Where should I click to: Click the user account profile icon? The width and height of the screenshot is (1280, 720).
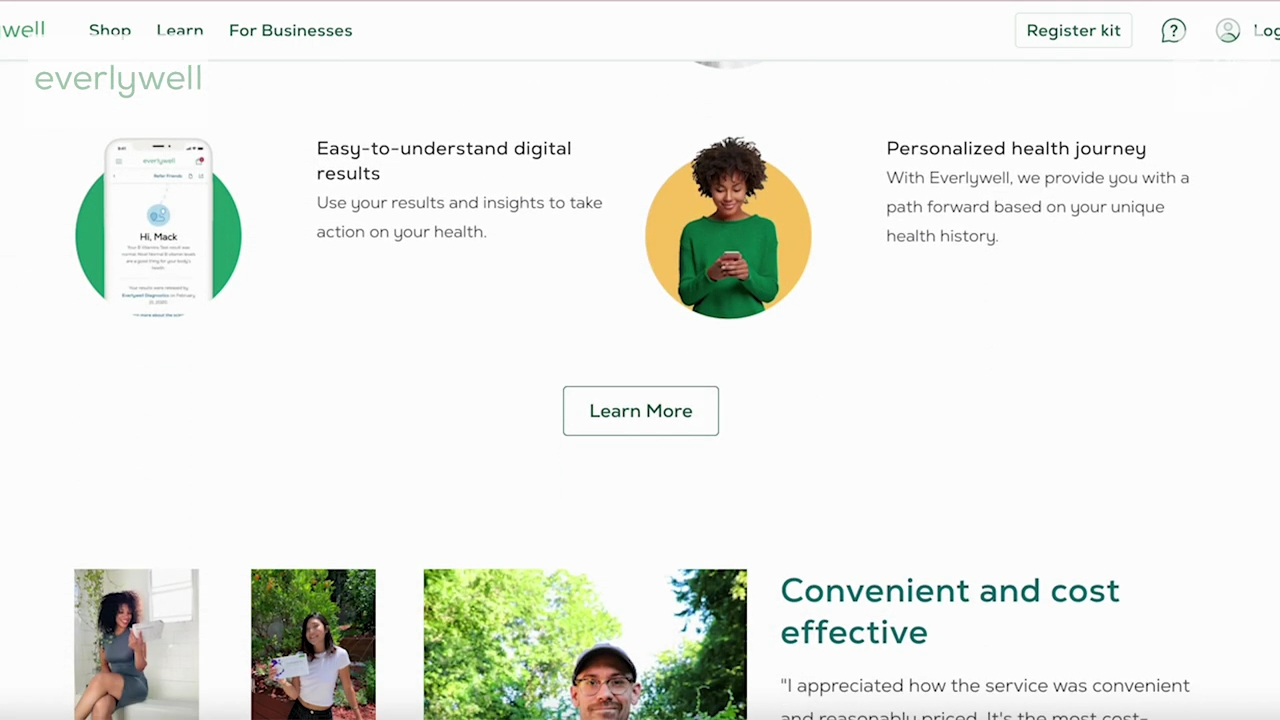(x=1228, y=31)
